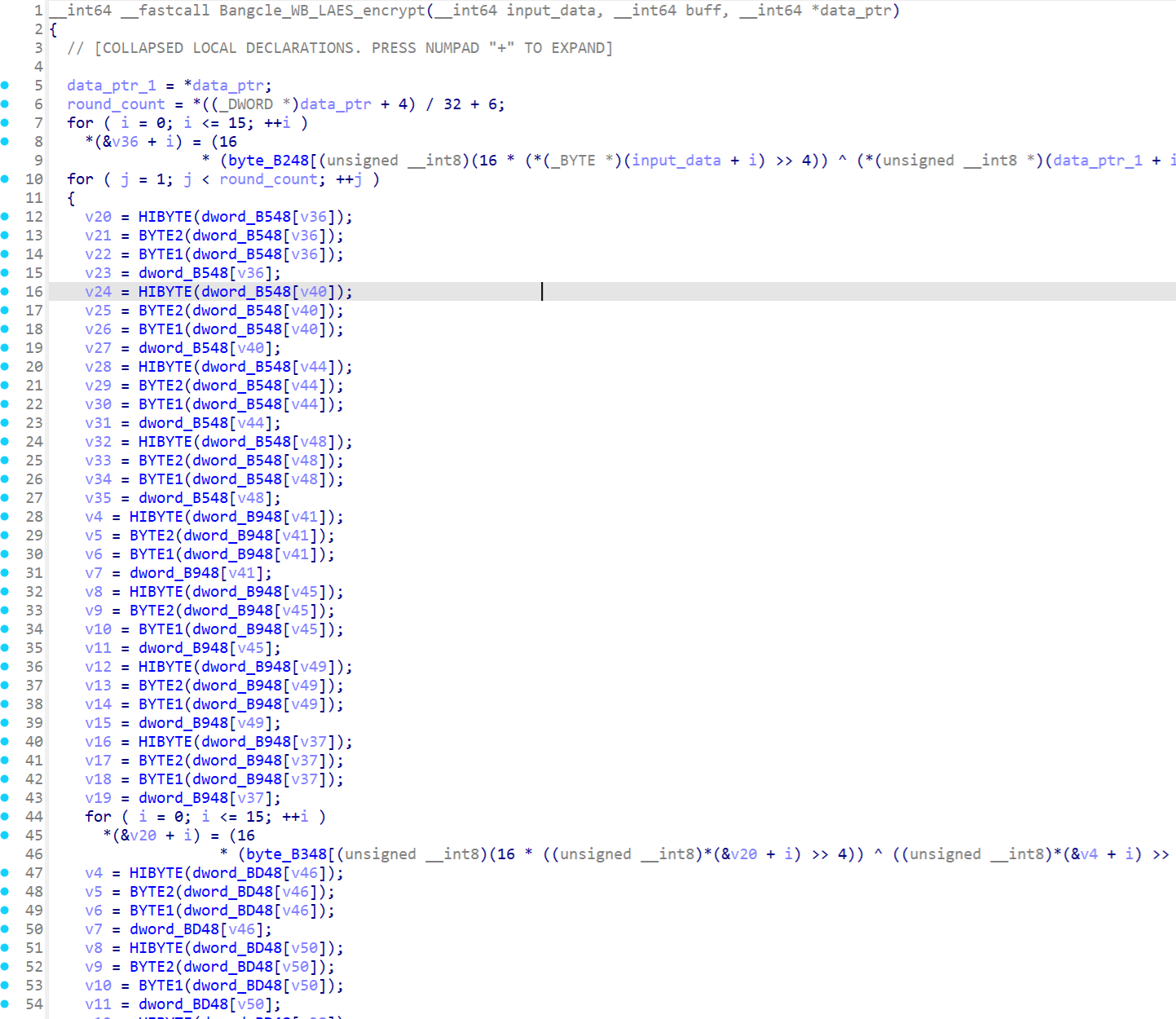Click the blue dot beside line 54

pos(5,1004)
